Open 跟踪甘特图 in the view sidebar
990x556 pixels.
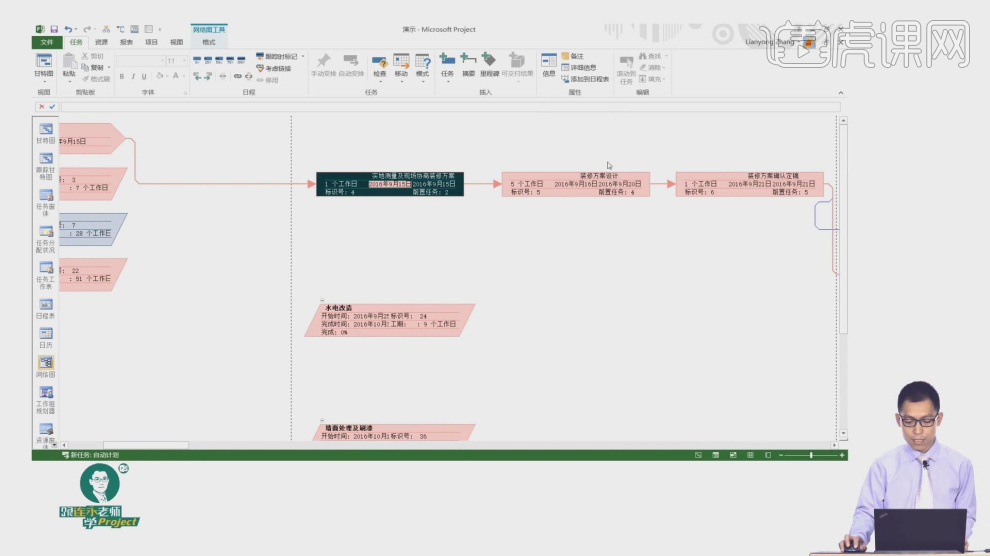pyautogui.click(x=45, y=166)
